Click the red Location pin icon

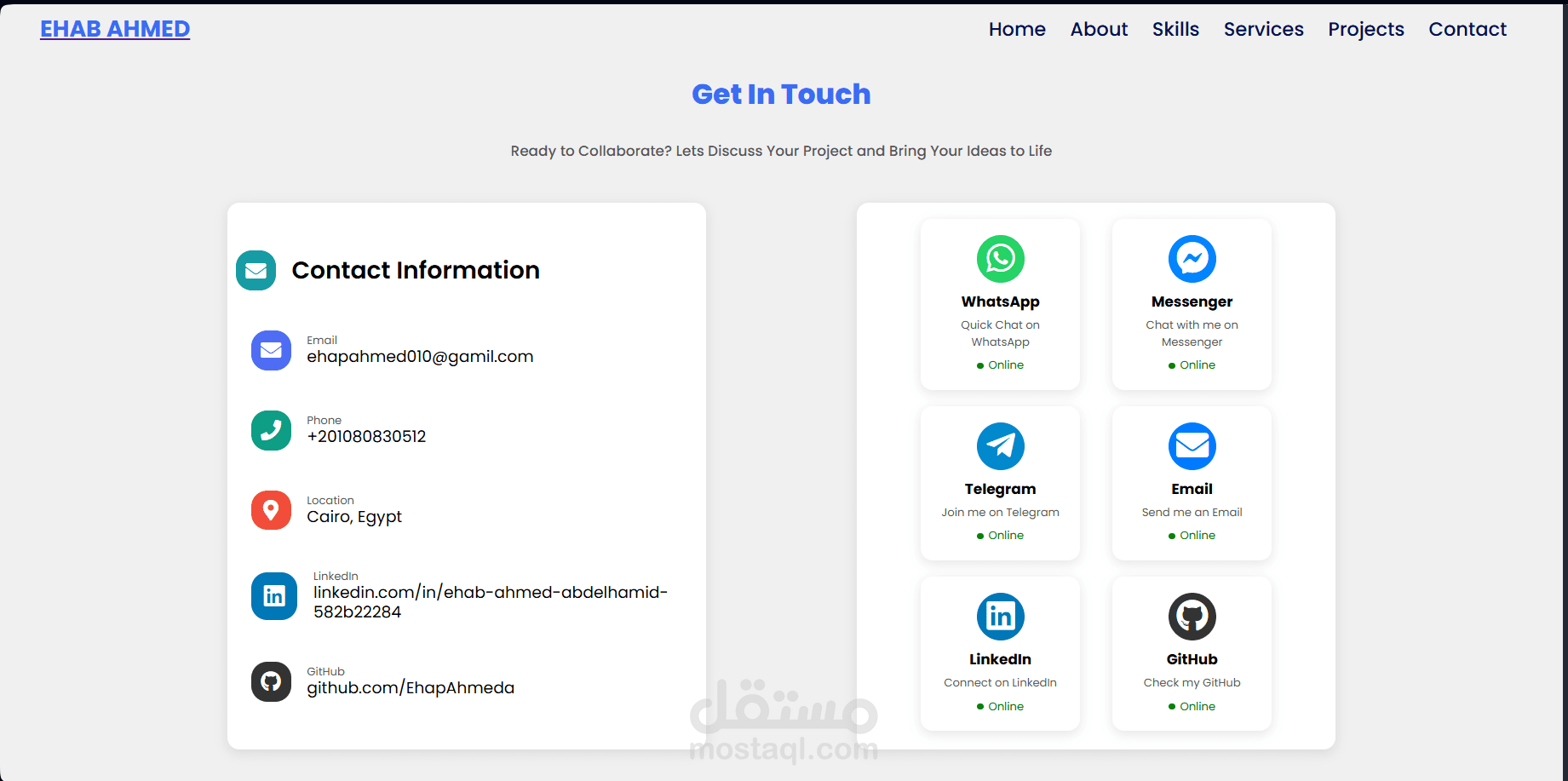click(x=271, y=510)
